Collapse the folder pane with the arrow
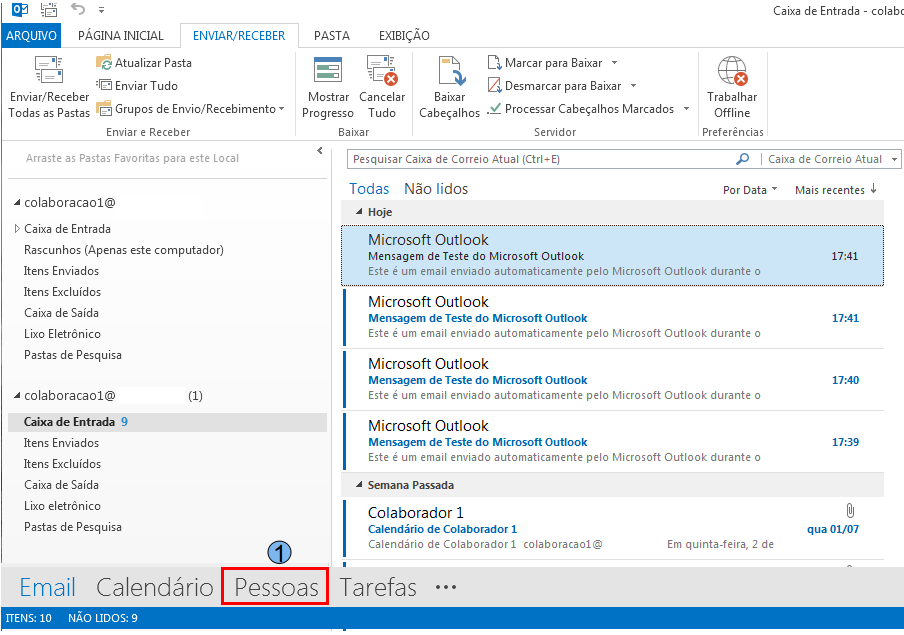 pyautogui.click(x=320, y=151)
